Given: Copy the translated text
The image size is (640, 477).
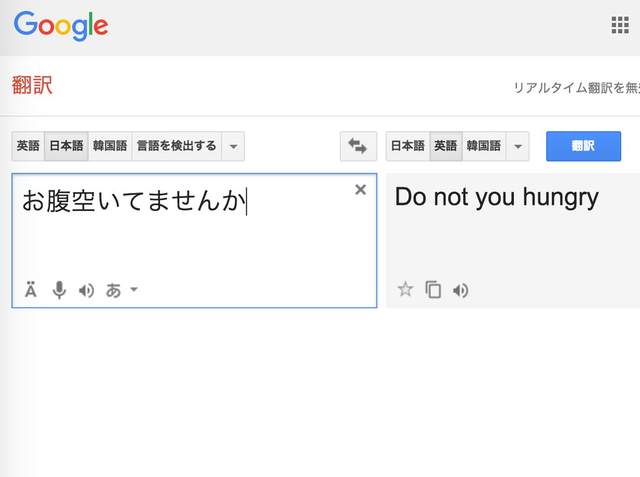Looking at the screenshot, I should (433, 290).
